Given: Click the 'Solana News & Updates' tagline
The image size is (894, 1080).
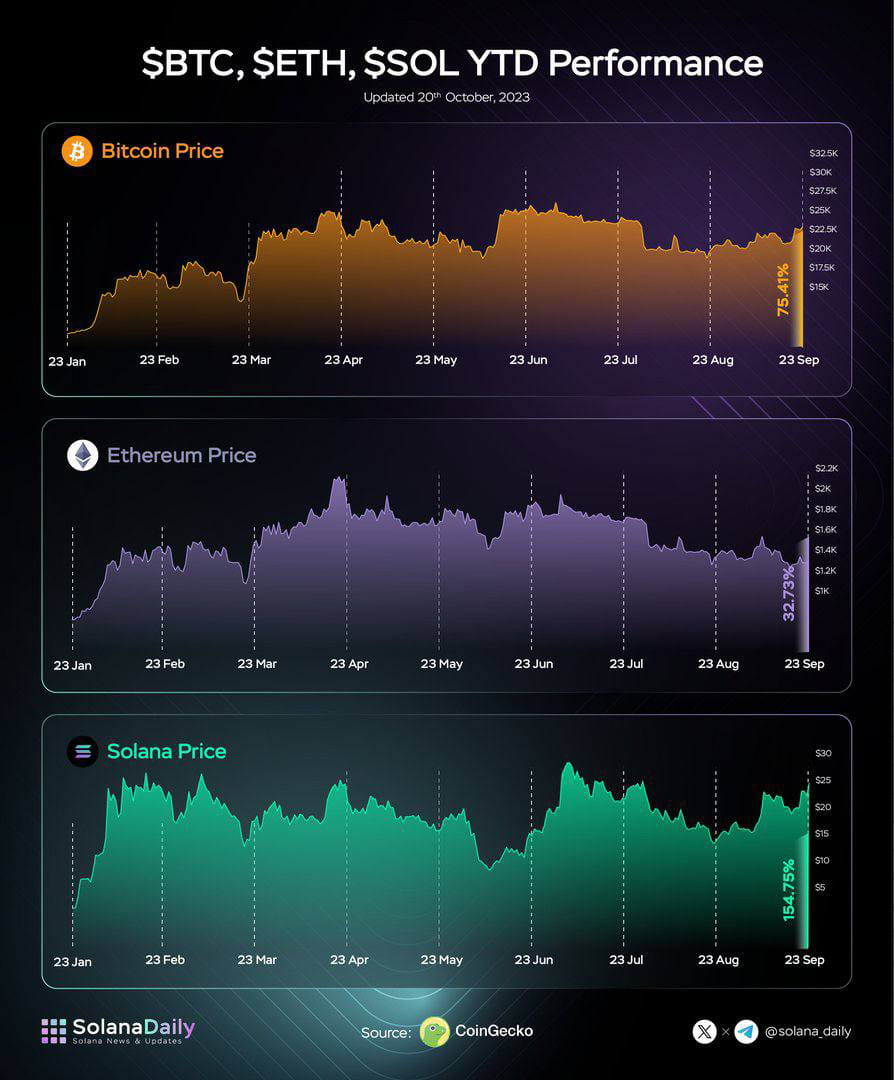Looking at the screenshot, I should pyautogui.click(x=127, y=1041).
